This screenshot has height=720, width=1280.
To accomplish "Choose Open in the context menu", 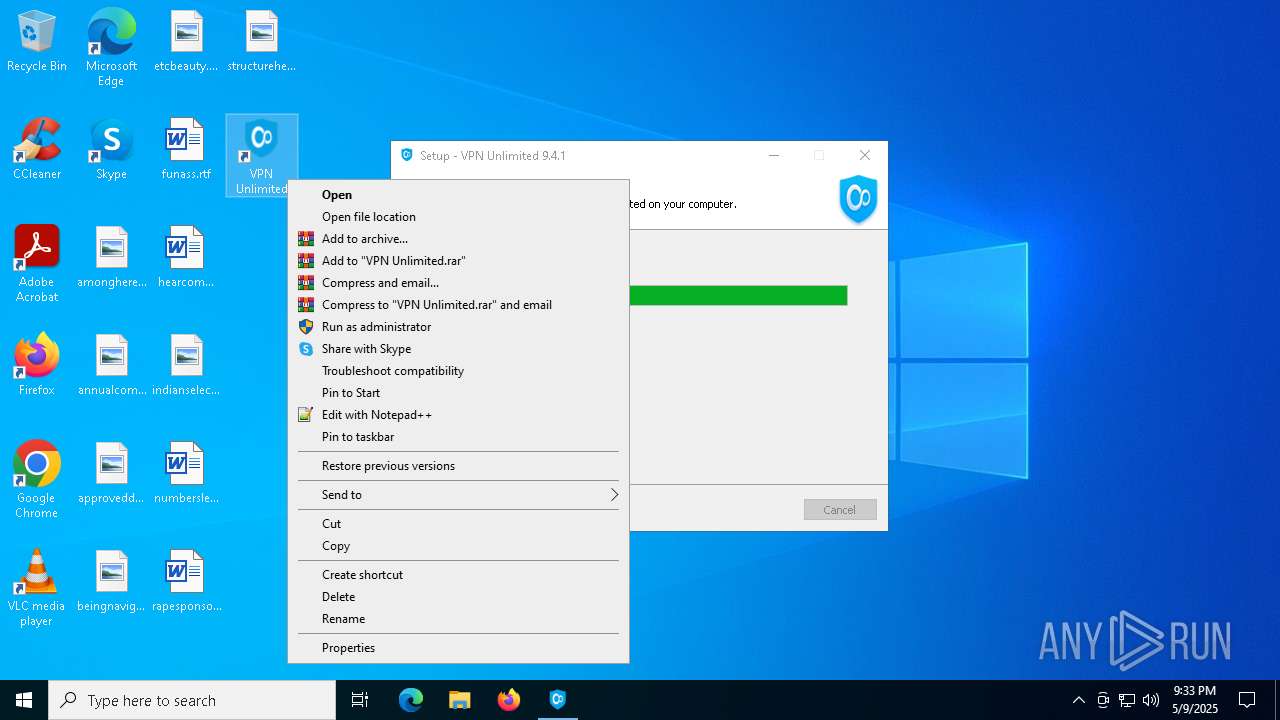I will point(458,195).
